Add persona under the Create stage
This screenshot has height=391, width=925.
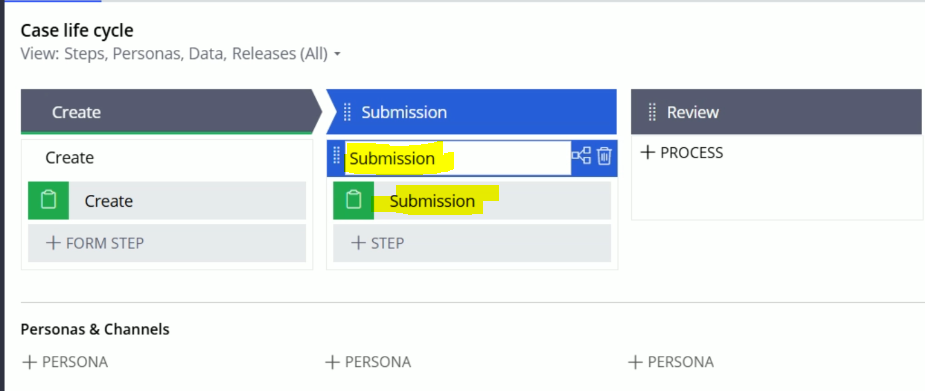tap(64, 362)
